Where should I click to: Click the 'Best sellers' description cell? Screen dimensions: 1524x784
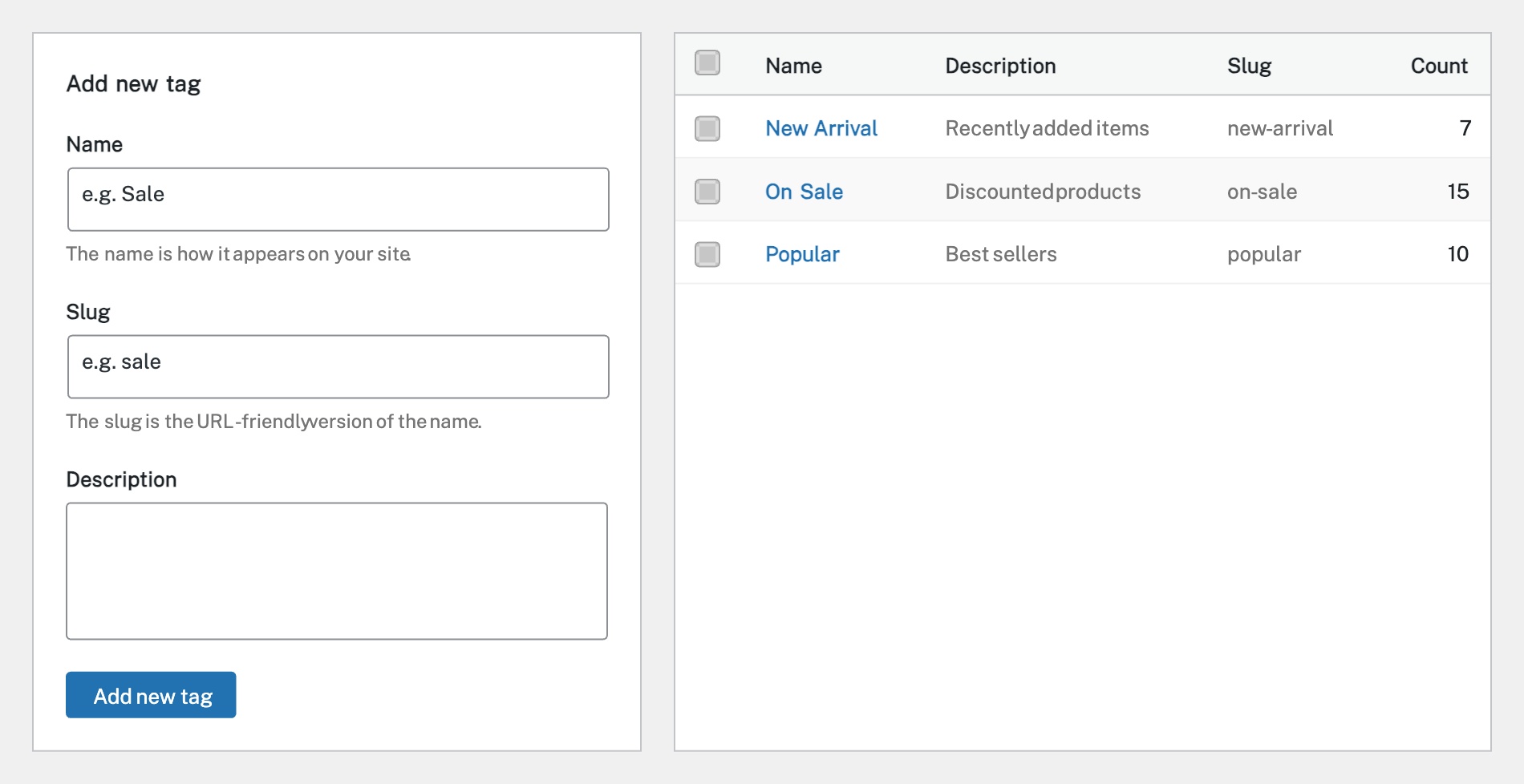point(1001,254)
